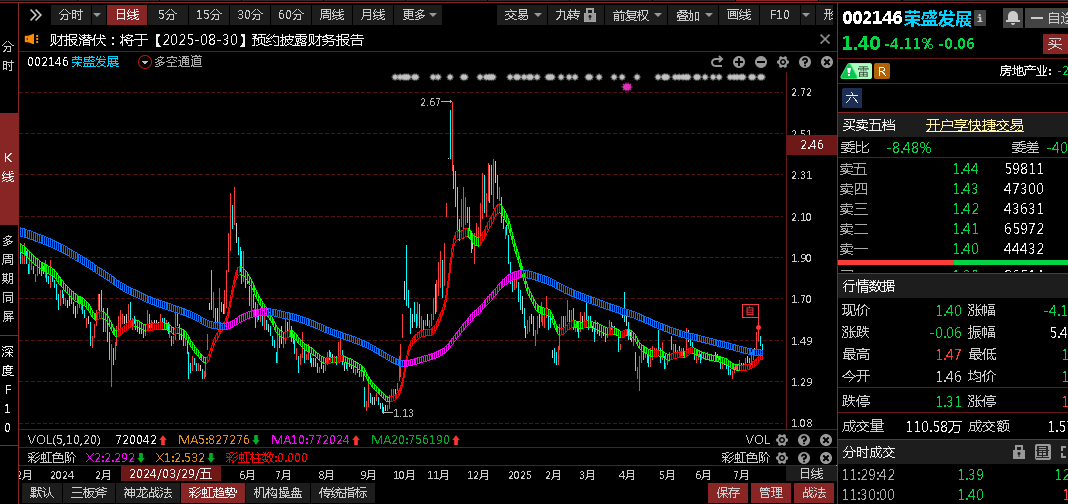Select the 神龙战法 template tab
Screen dimensions: 1068x504
point(148,492)
